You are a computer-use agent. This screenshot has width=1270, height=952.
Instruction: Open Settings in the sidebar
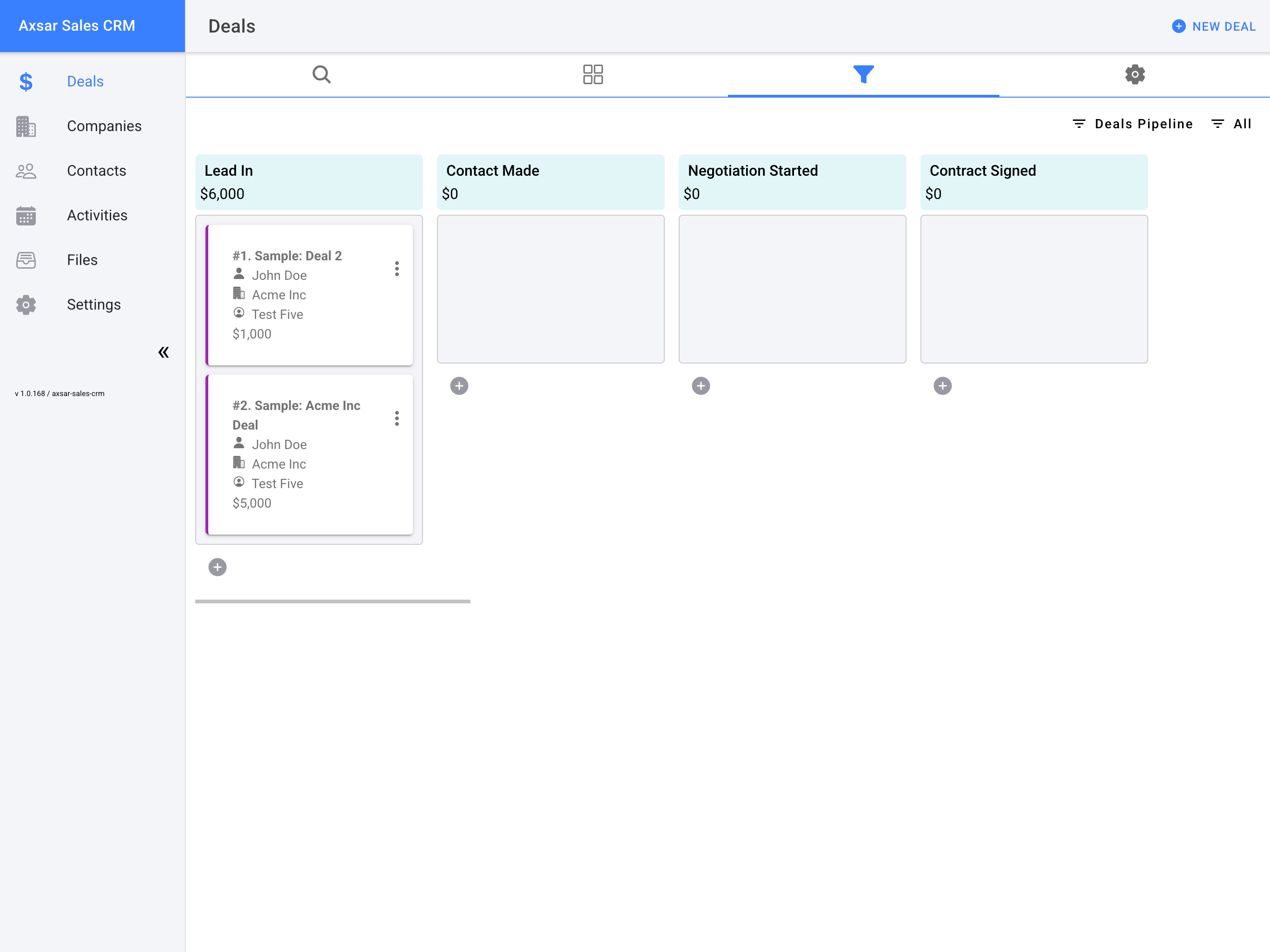point(93,305)
